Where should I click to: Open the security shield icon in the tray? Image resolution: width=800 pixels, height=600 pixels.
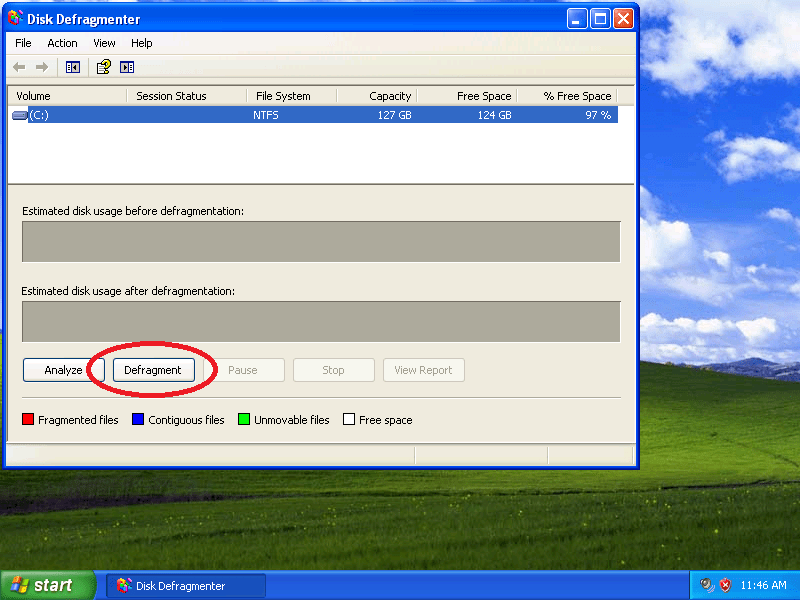[x=724, y=585]
